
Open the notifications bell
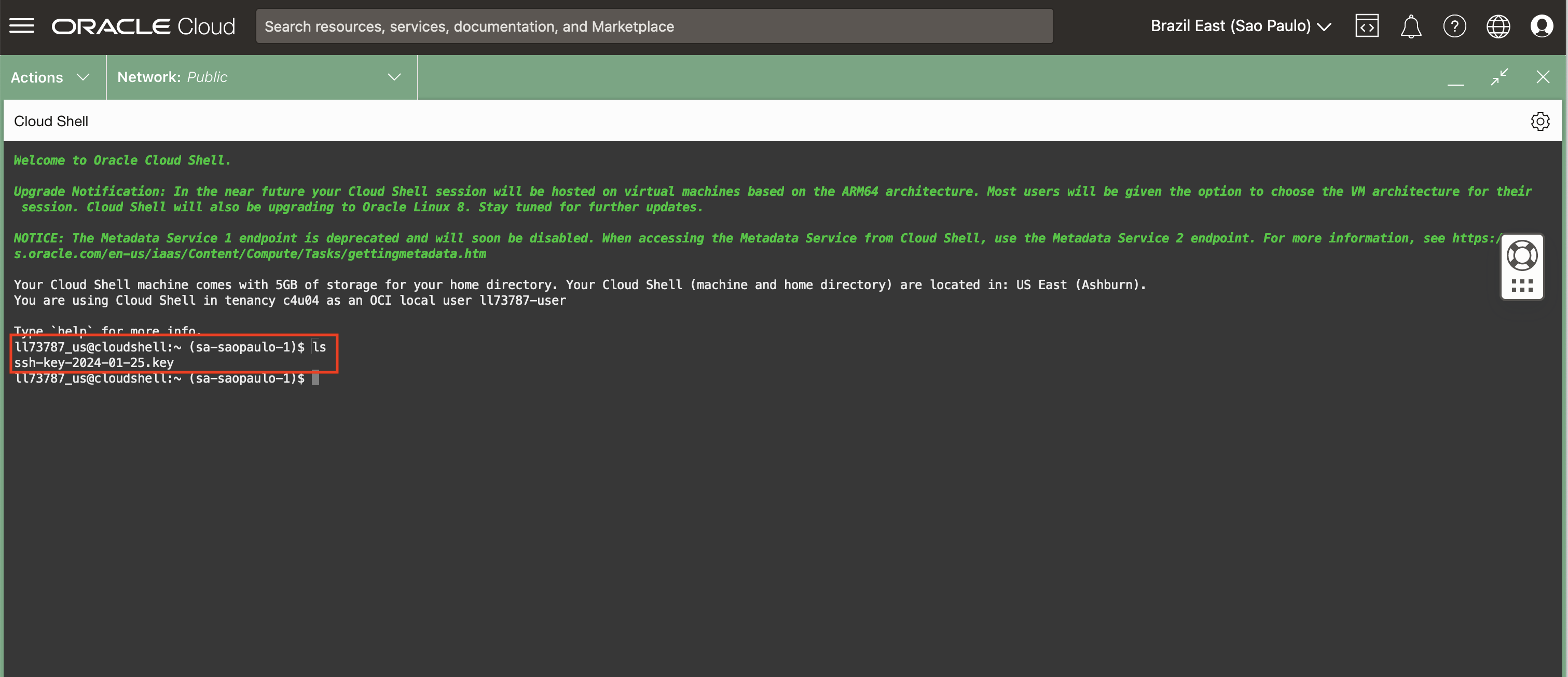click(1410, 26)
